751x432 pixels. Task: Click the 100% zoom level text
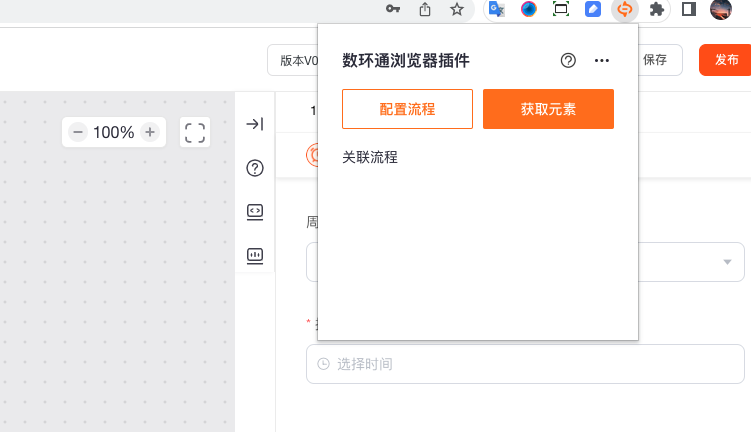tap(114, 132)
